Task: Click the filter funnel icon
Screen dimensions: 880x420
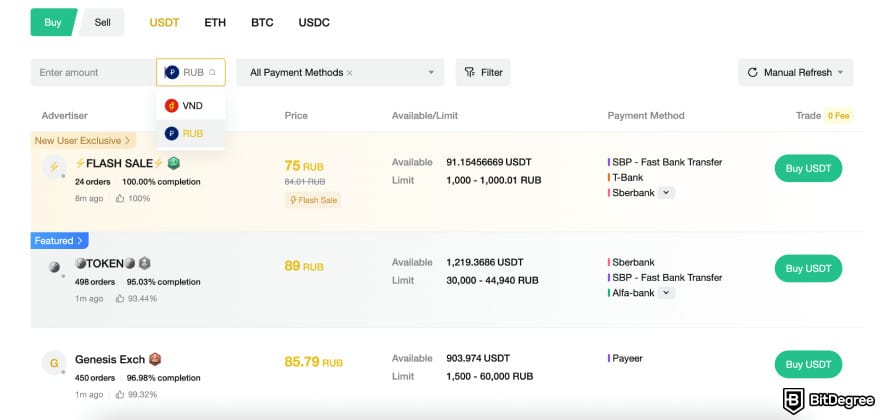Action: click(x=470, y=72)
